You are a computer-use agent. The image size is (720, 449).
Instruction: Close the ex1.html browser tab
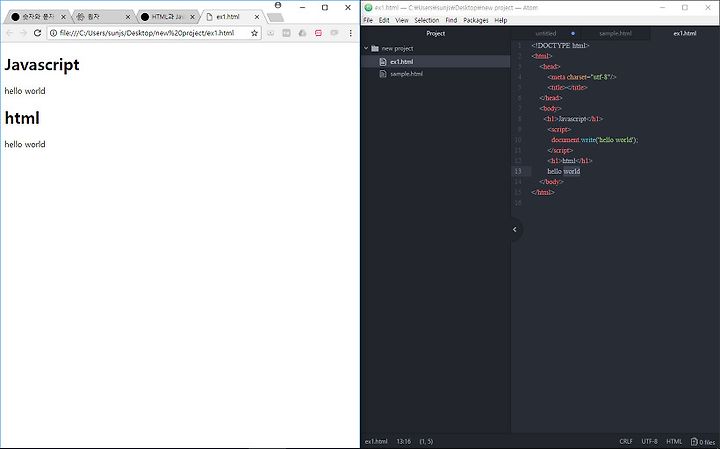[257, 17]
